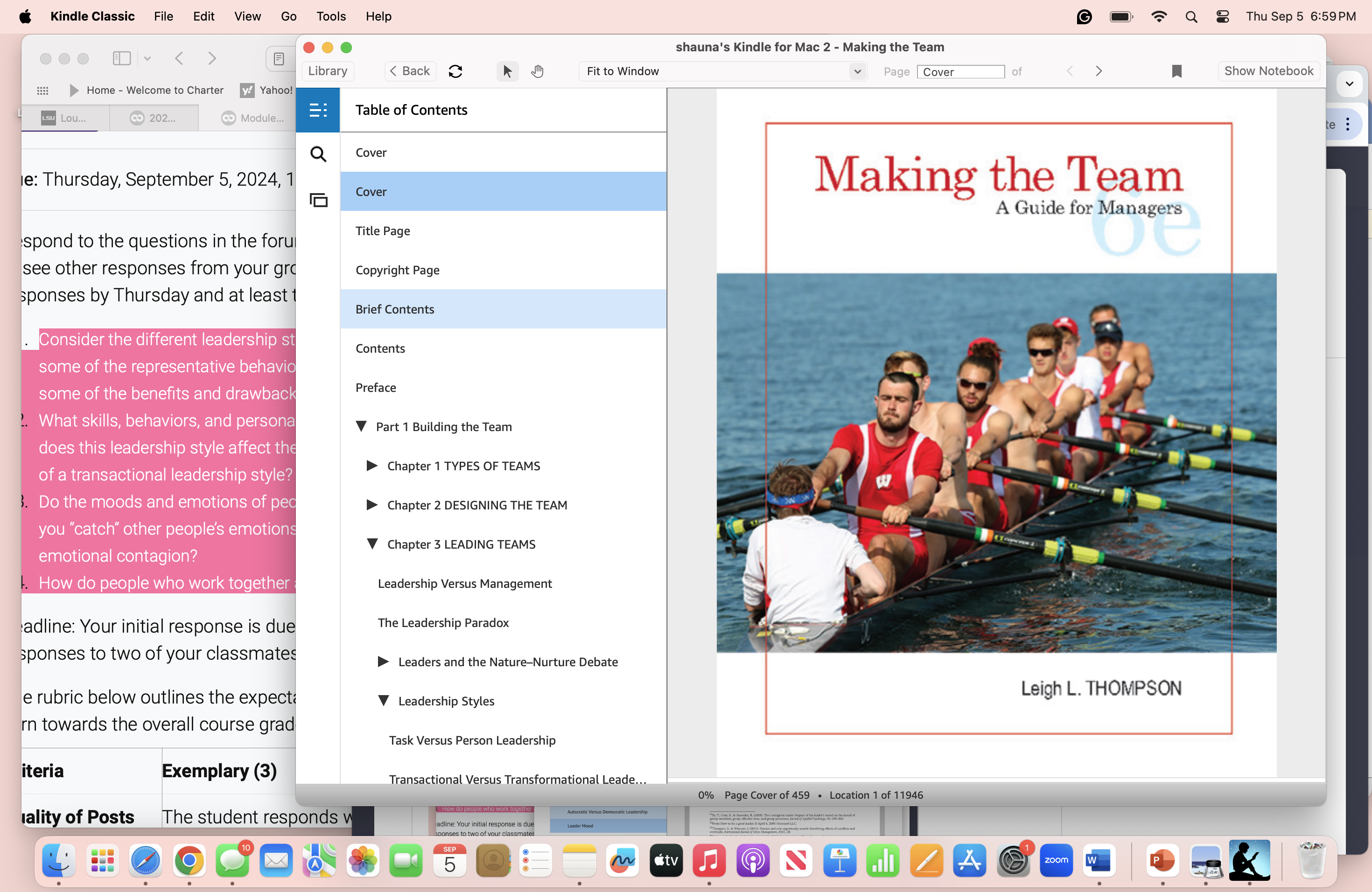Toggle Show Notebook panel
The image size is (1372, 892).
pyautogui.click(x=1268, y=71)
